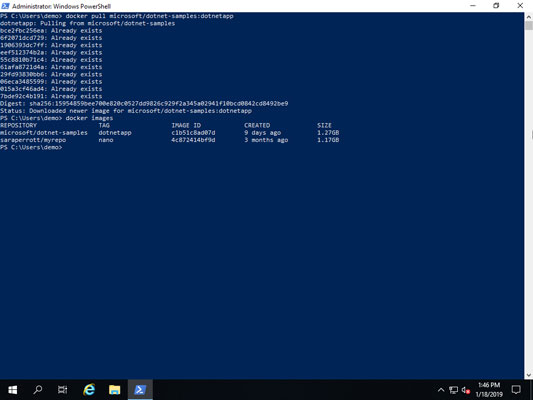Launch Internet Explorer from taskbar

point(89,390)
